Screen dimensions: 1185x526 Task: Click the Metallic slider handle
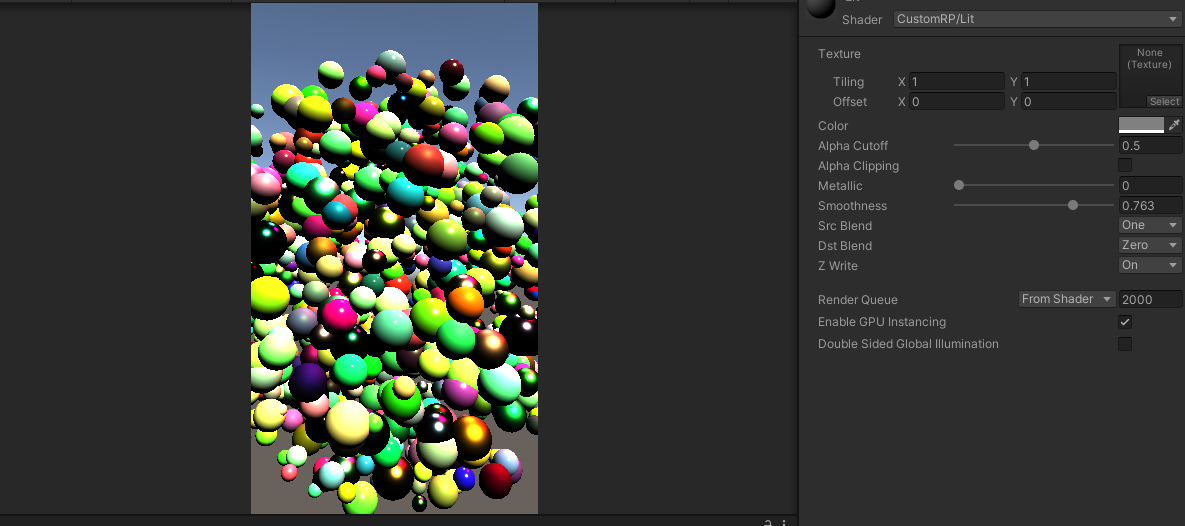pyautogui.click(x=959, y=185)
